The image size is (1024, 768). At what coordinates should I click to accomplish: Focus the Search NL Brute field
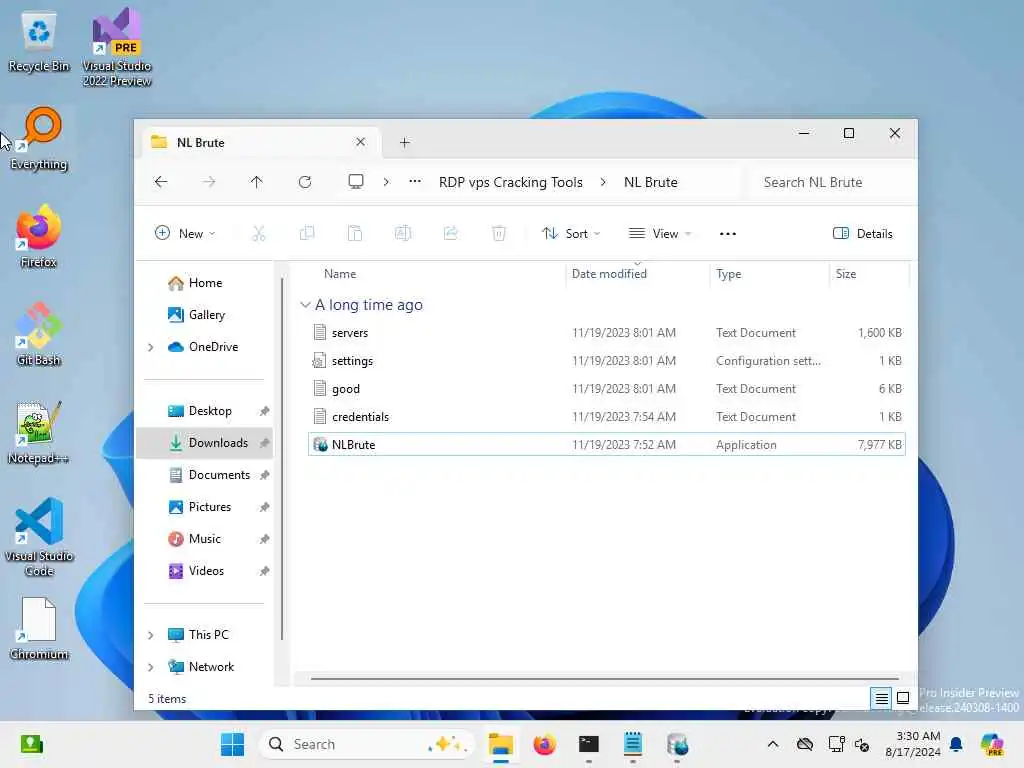click(x=828, y=182)
